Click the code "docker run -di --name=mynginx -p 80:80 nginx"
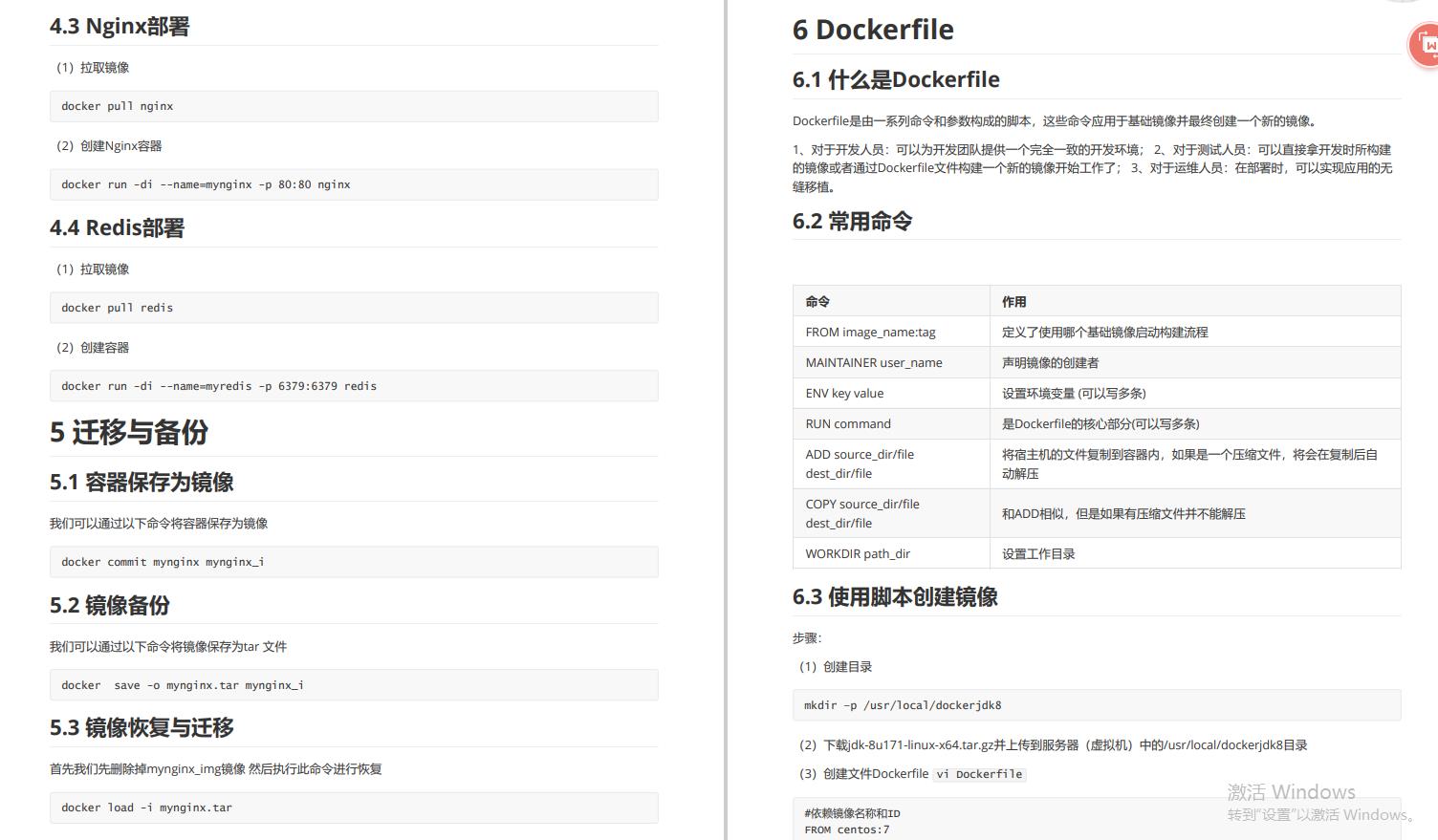Viewport: 1438px width, 840px height. coord(206,184)
